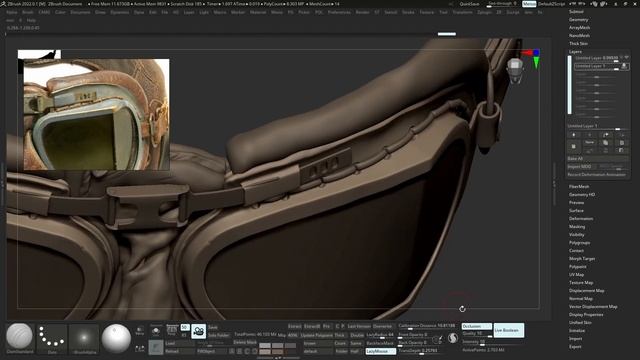This screenshot has height=360, width=640.
Task: Toggle LazyMouse
Action: 380,351
